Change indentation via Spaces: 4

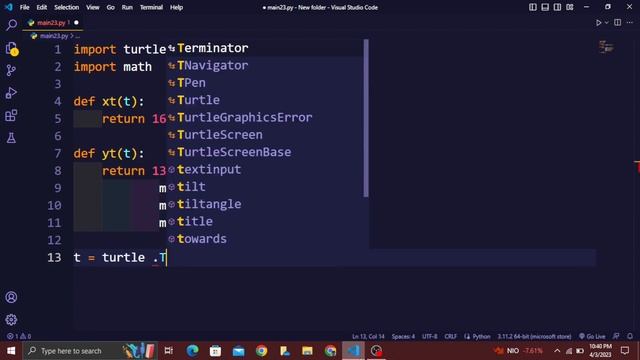[x=403, y=336]
